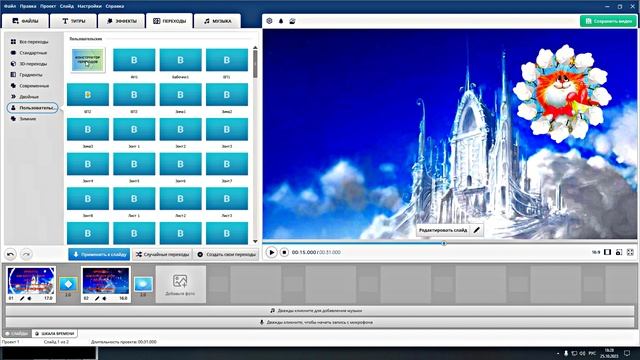
Task: Select the Стандартные transitions category
Action: coord(29,53)
